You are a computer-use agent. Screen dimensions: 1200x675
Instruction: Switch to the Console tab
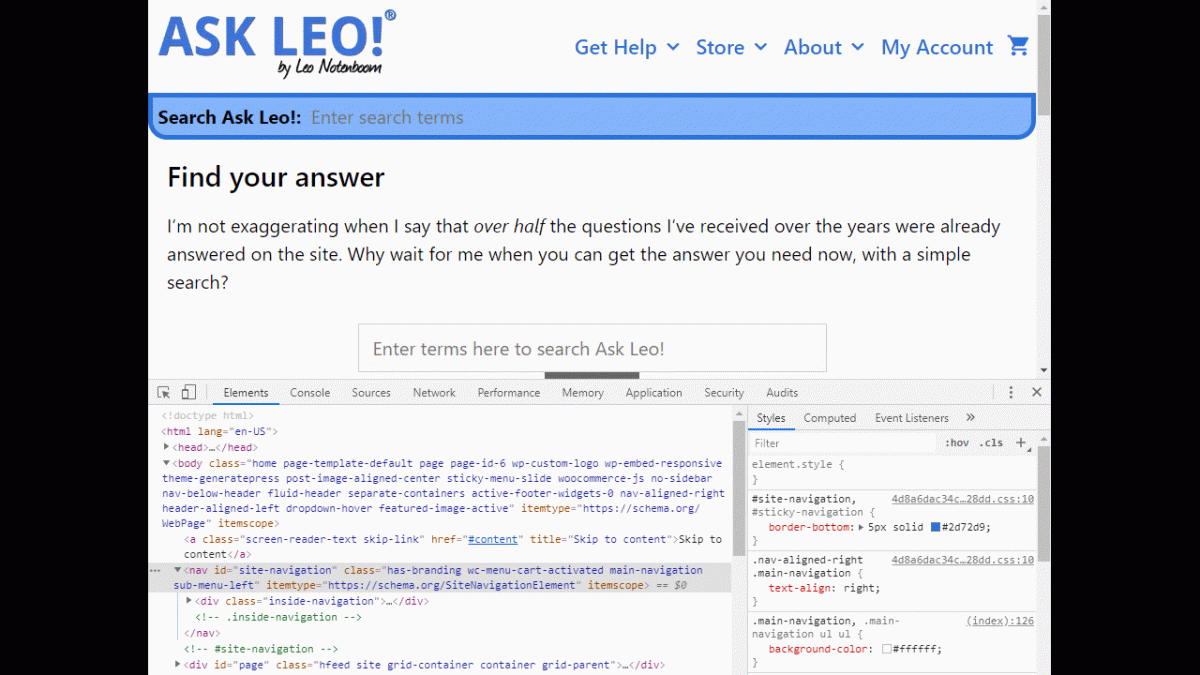click(x=309, y=392)
